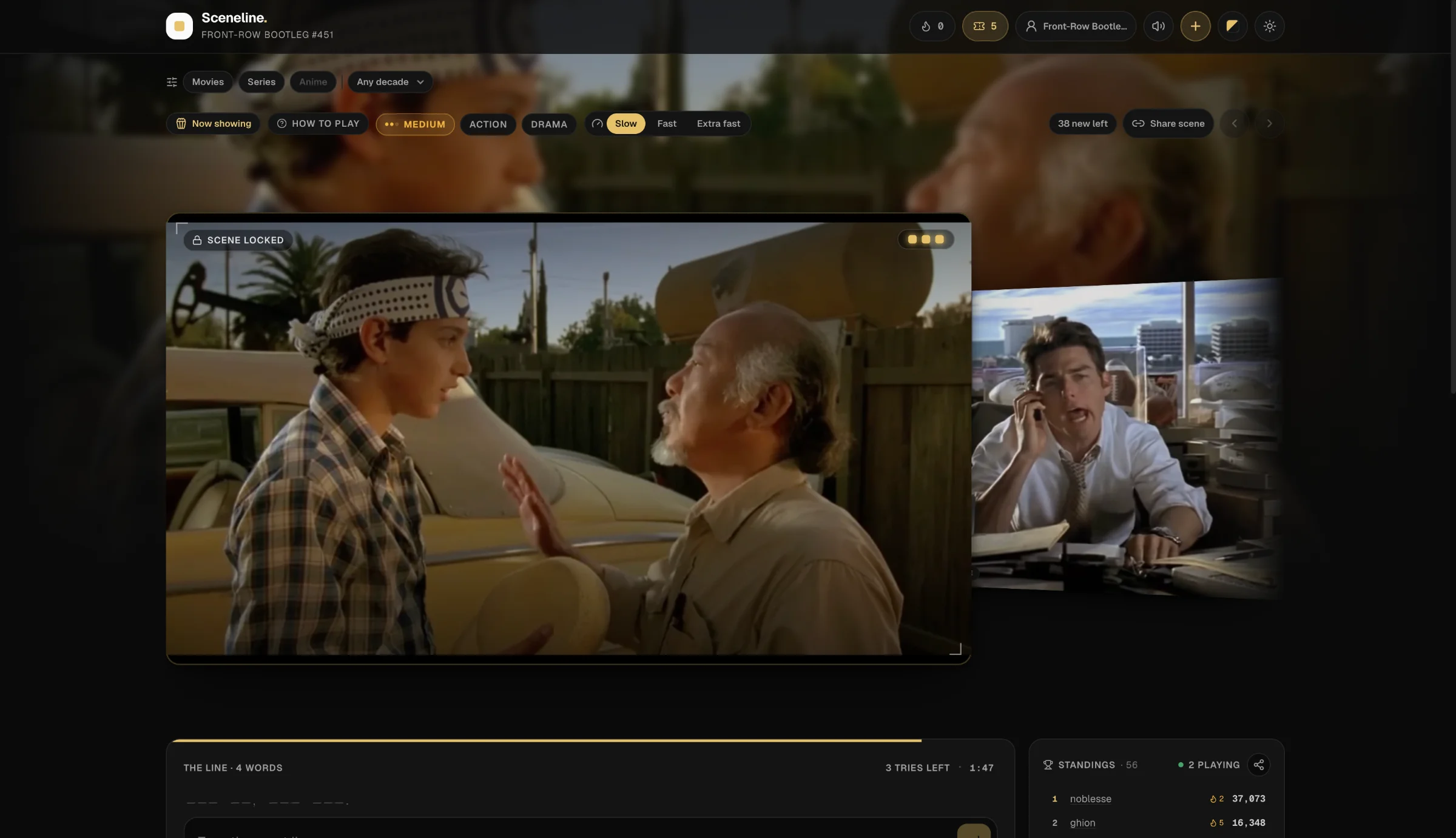This screenshot has height=838, width=1456.
Task: Select the Fast speed option
Action: (667, 124)
